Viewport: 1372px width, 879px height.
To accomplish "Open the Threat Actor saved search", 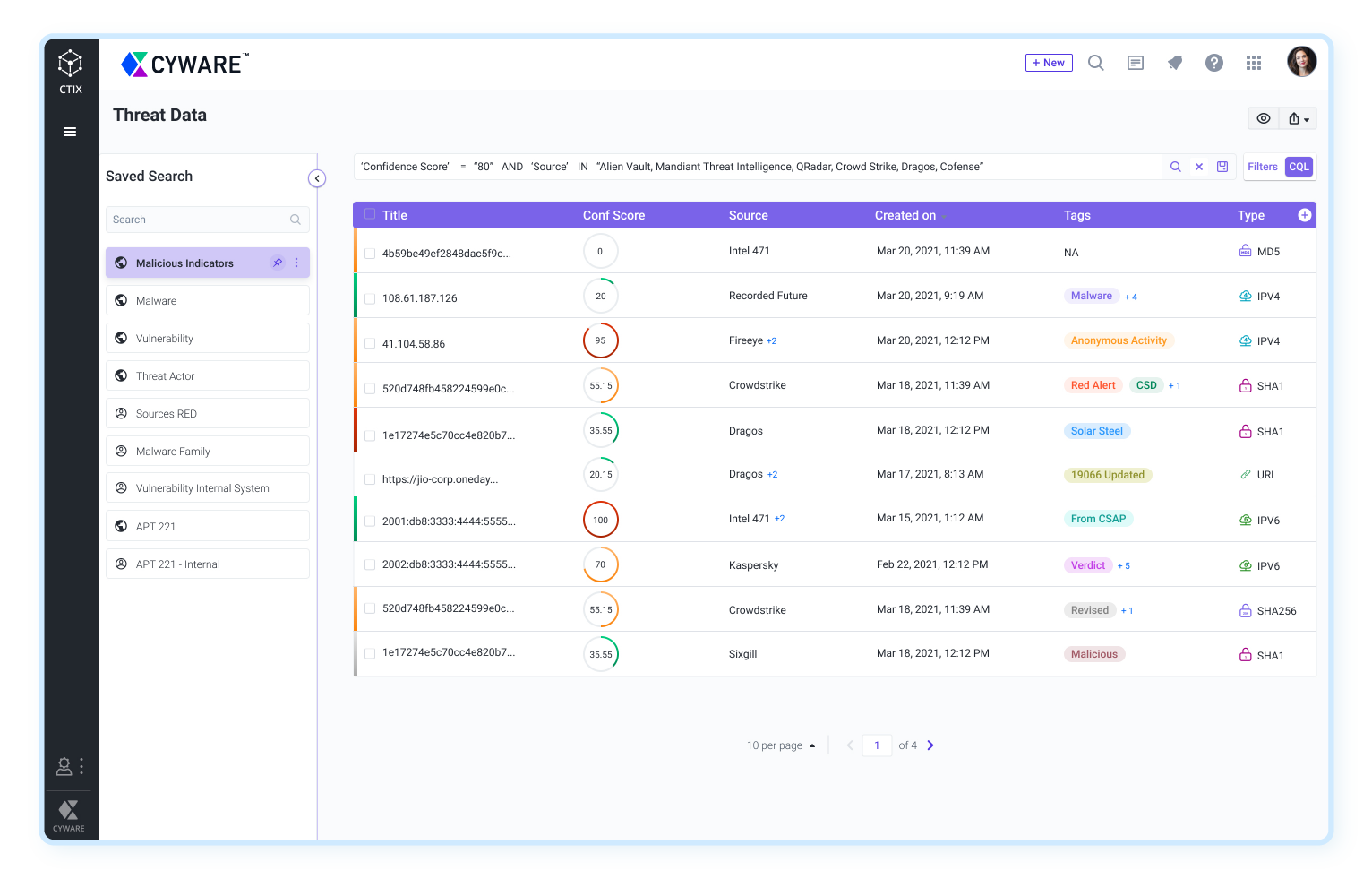I will pyautogui.click(x=208, y=376).
